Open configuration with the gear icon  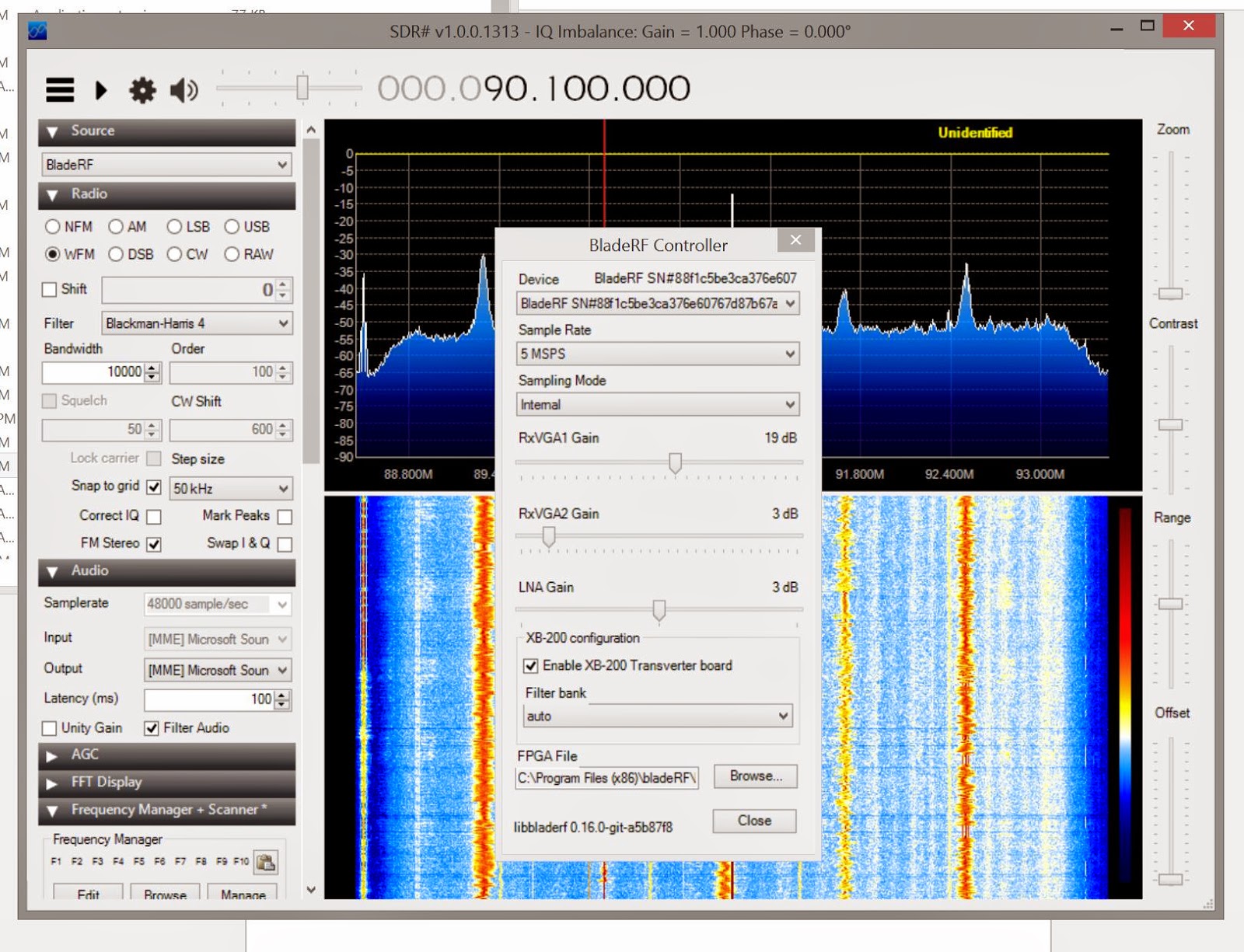(x=142, y=90)
